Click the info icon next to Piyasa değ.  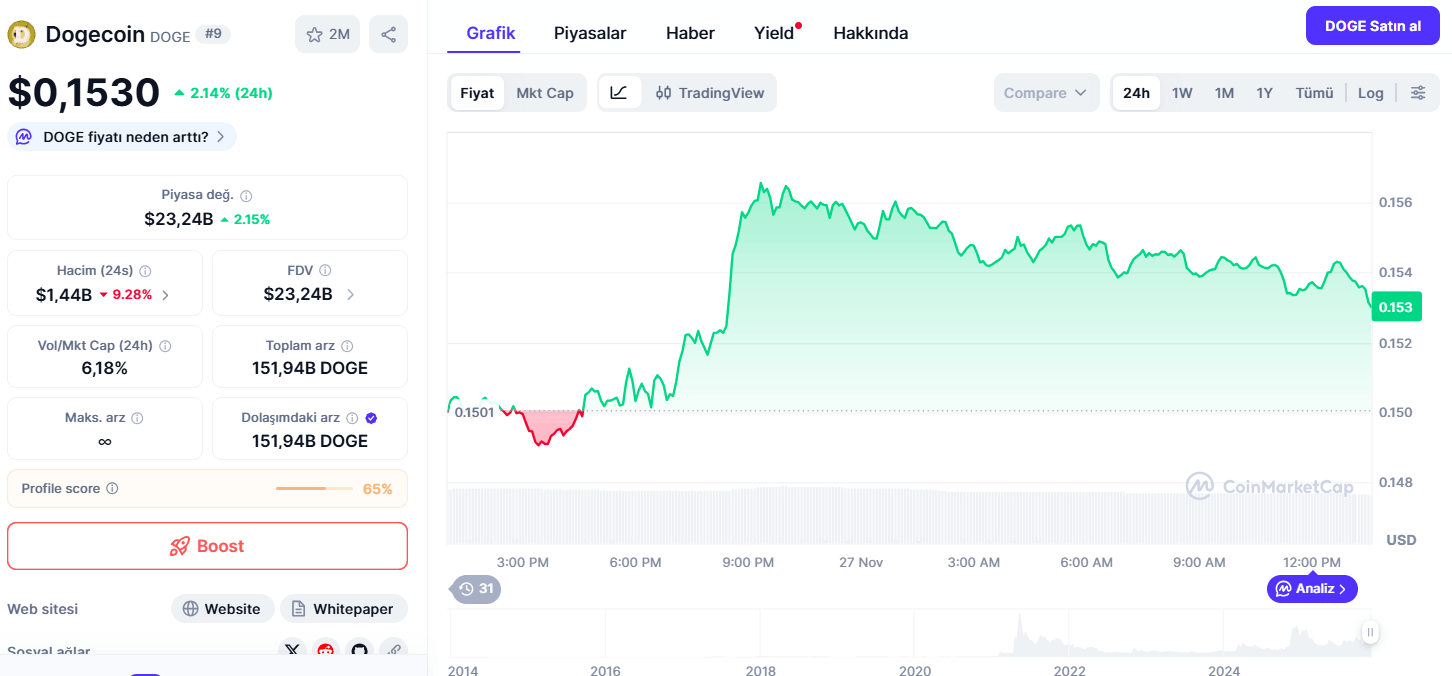246,196
